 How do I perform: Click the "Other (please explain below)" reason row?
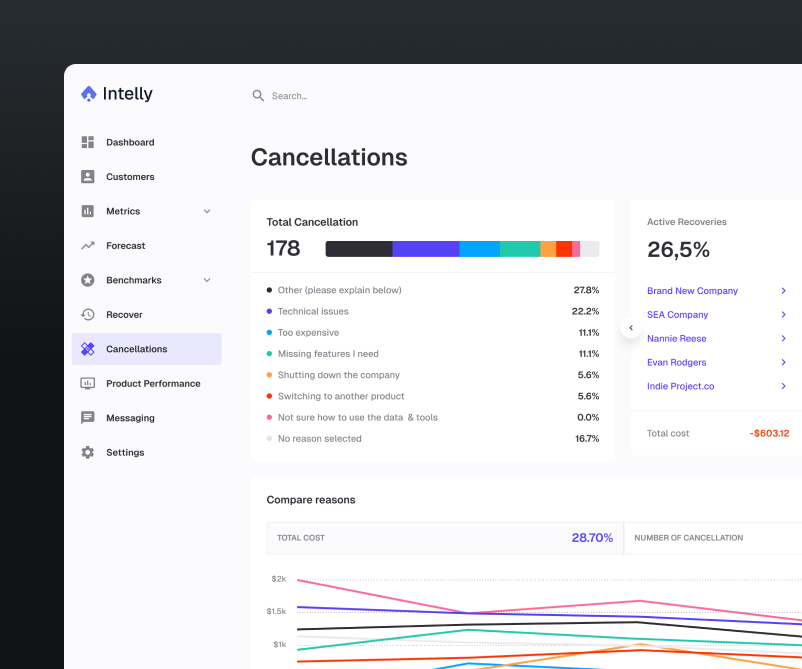pos(433,290)
